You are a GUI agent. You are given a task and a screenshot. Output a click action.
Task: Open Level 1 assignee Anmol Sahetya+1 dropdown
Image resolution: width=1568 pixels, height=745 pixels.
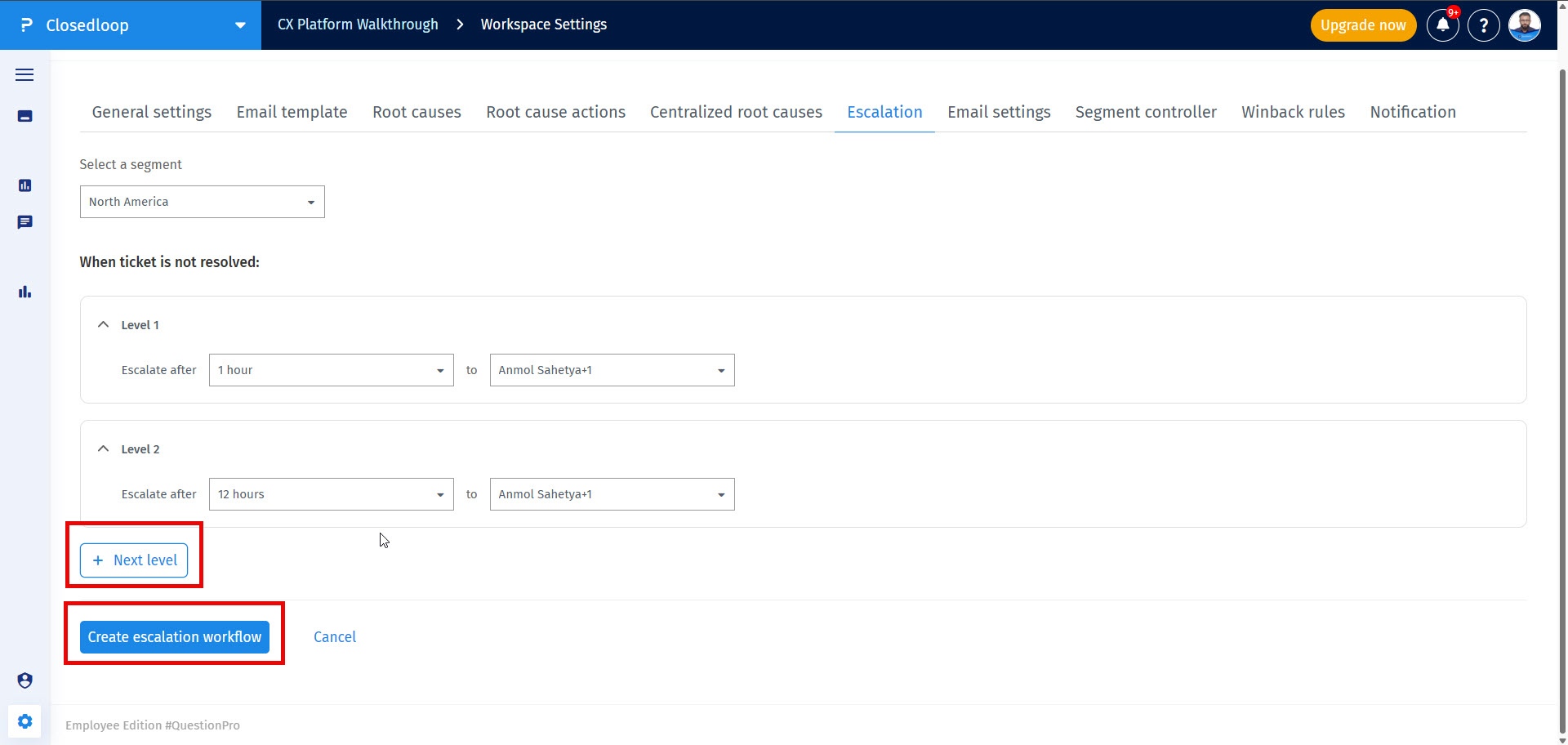612,370
